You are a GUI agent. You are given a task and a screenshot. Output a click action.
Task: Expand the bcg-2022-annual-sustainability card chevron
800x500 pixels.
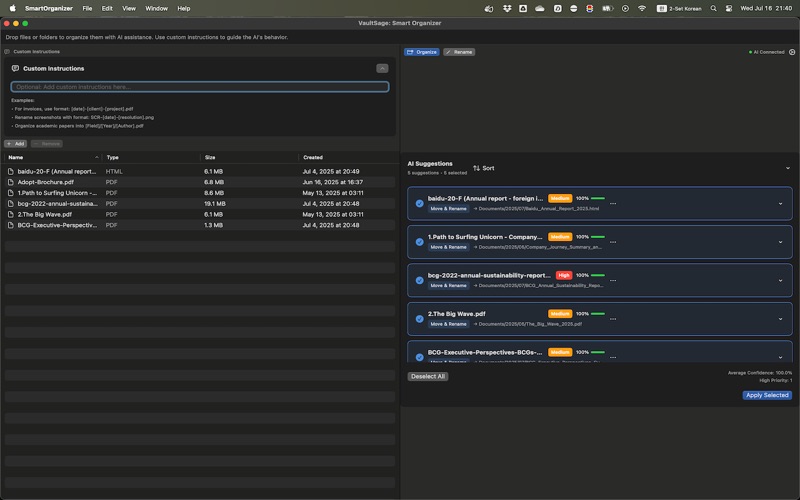coord(780,281)
